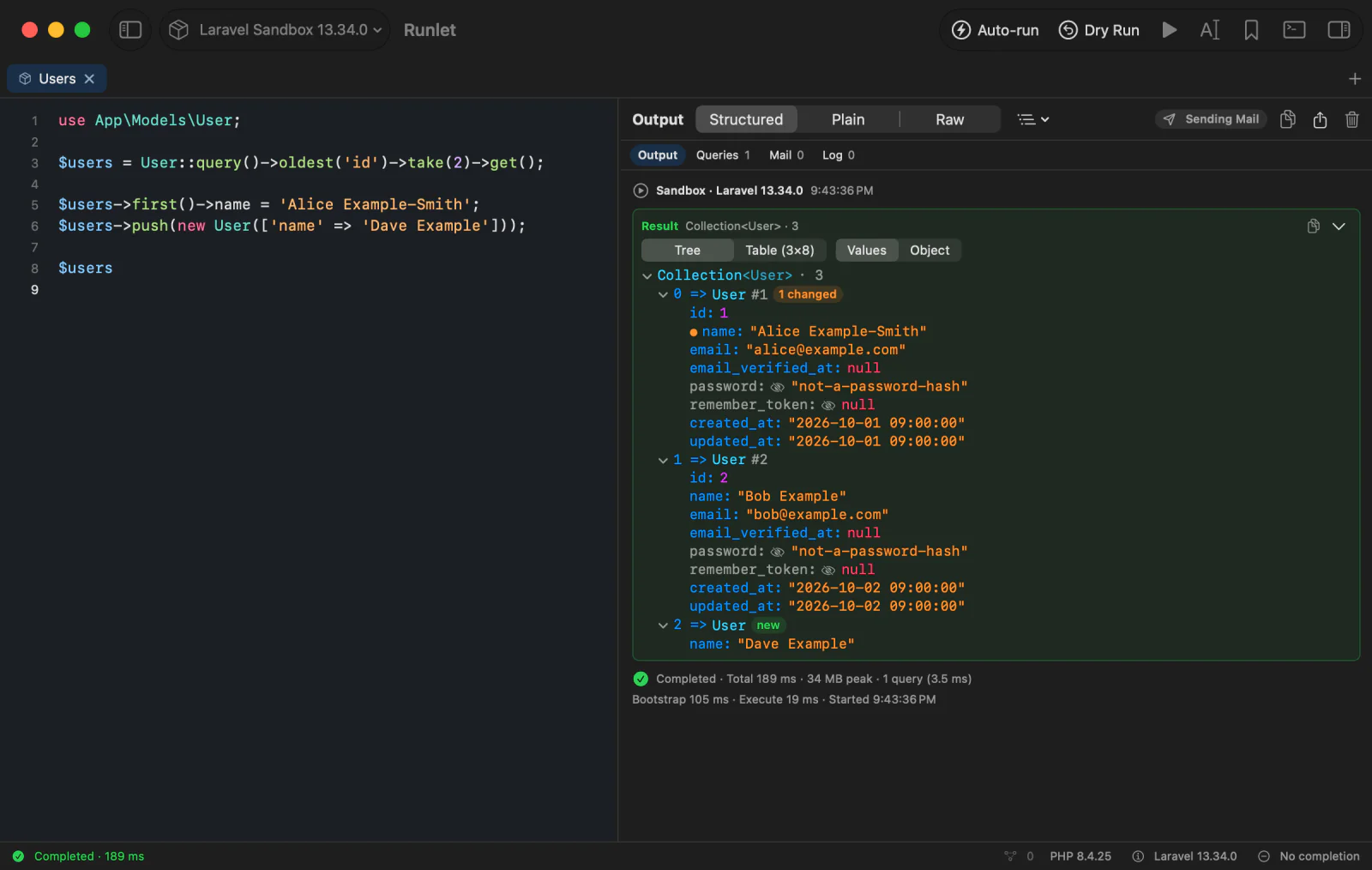1372x870 pixels.
Task: Copy the output using the top copy icon
Action: click(x=1287, y=119)
